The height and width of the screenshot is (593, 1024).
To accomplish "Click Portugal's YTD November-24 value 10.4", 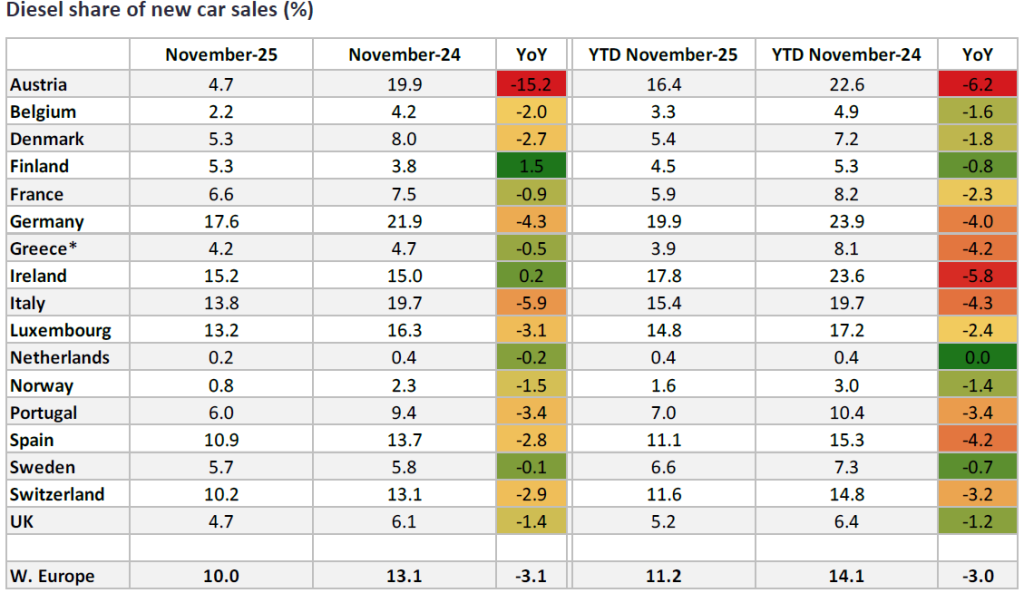I will click(x=846, y=412).
